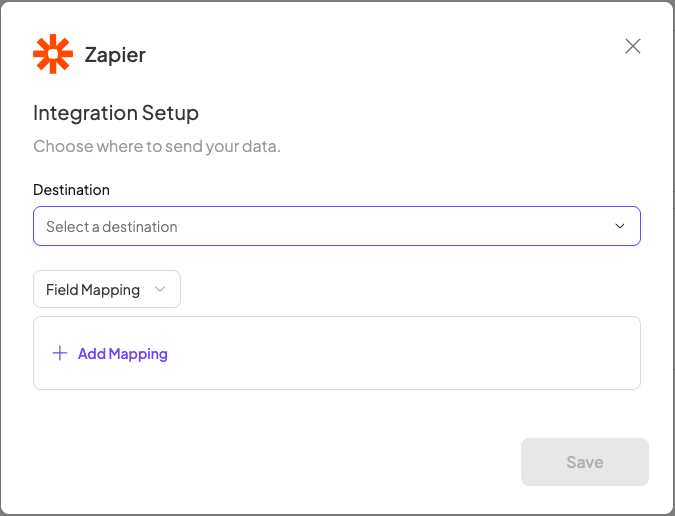Image resolution: width=675 pixels, height=516 pixels.
Task: Open the Select a destination dropdown
Action: (336, 226)
